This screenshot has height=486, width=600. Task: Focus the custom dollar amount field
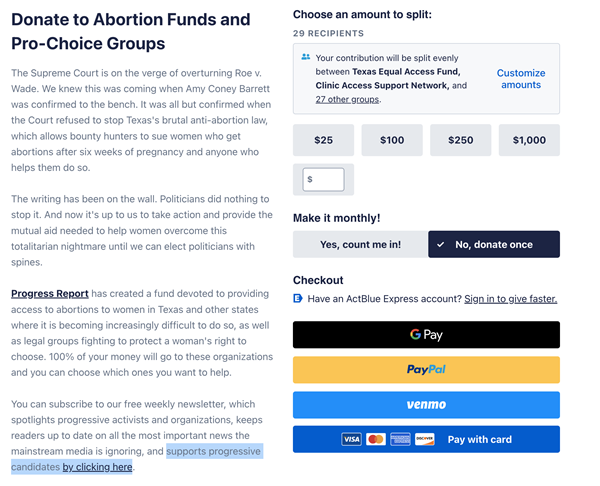323,179
